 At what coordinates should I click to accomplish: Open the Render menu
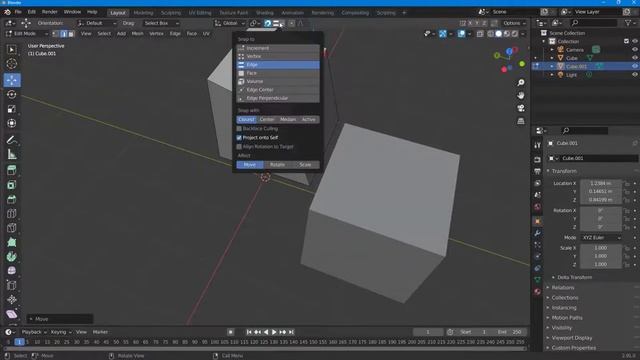[x=49, y=12]
